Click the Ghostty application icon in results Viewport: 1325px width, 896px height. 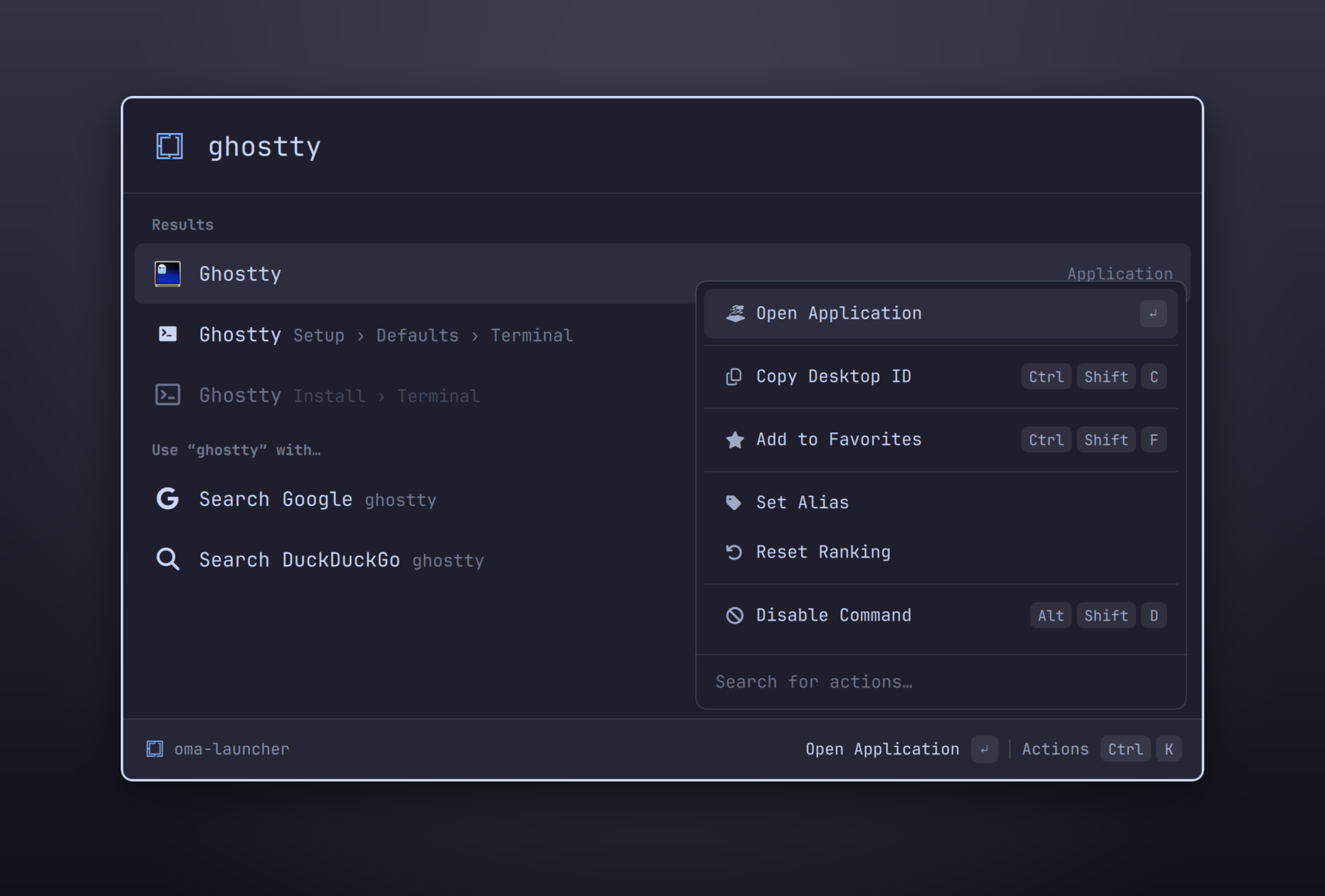coord(167,274)
